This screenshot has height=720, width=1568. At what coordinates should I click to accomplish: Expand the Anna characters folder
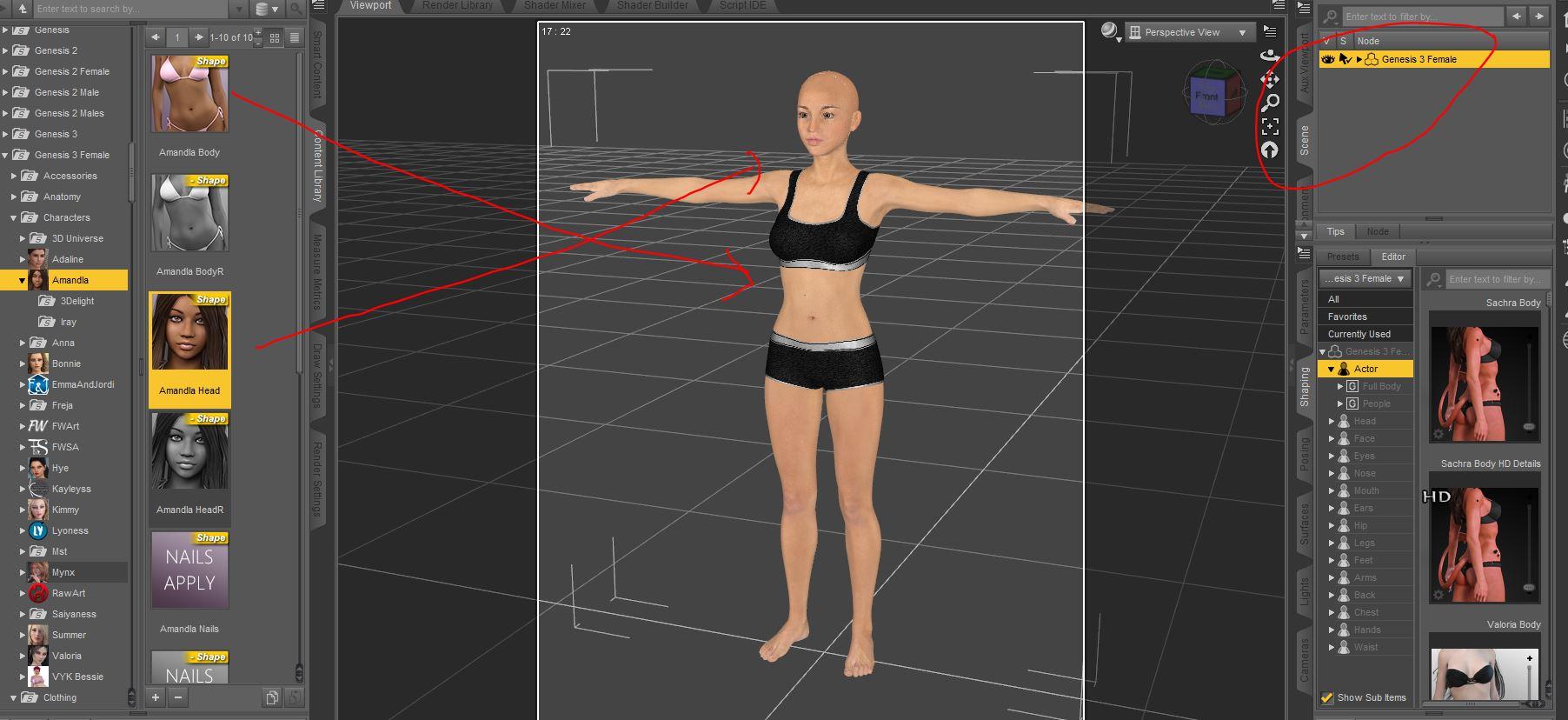tap(23, 343)
